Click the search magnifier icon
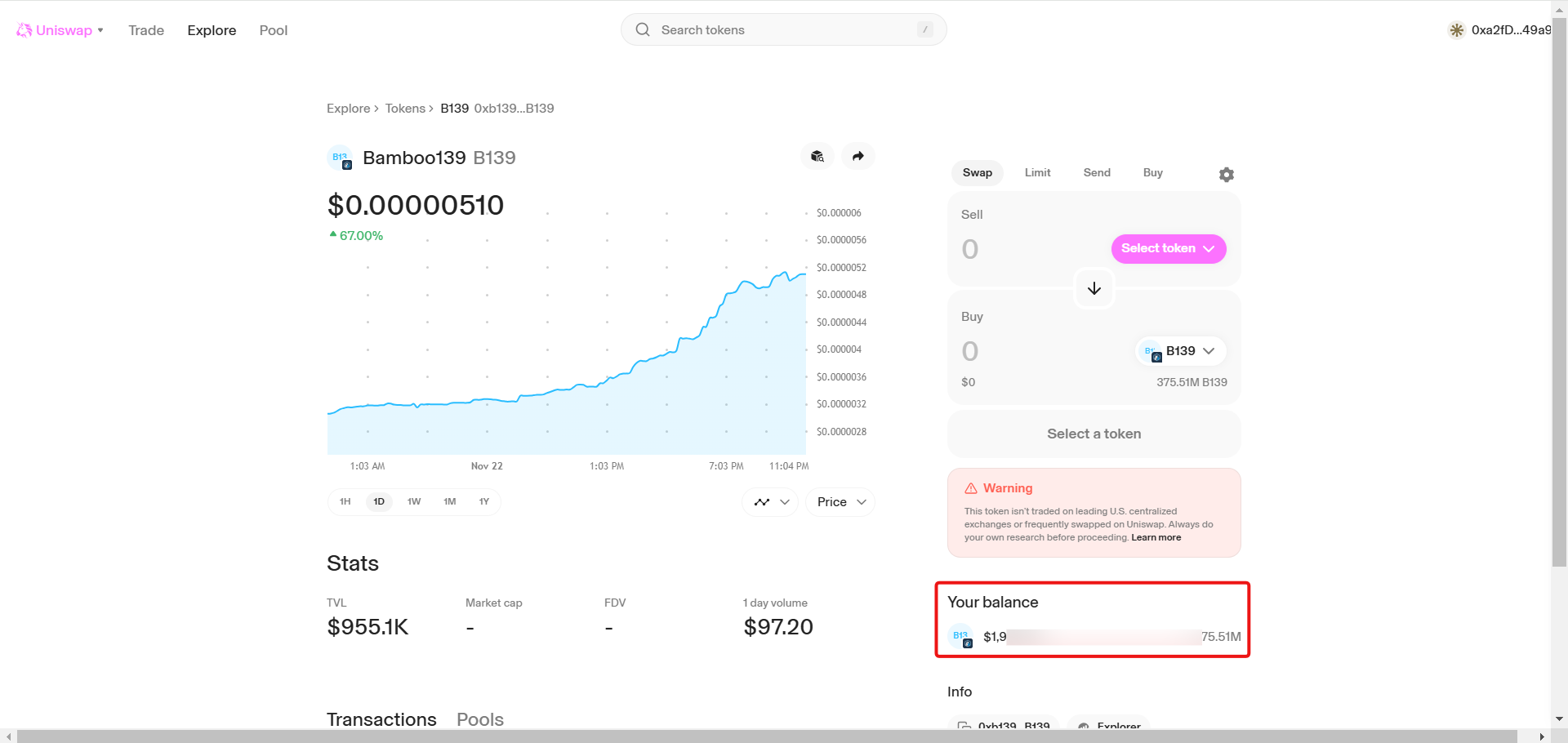This screenshot has height=743, width=1568. tap(643, 29)
